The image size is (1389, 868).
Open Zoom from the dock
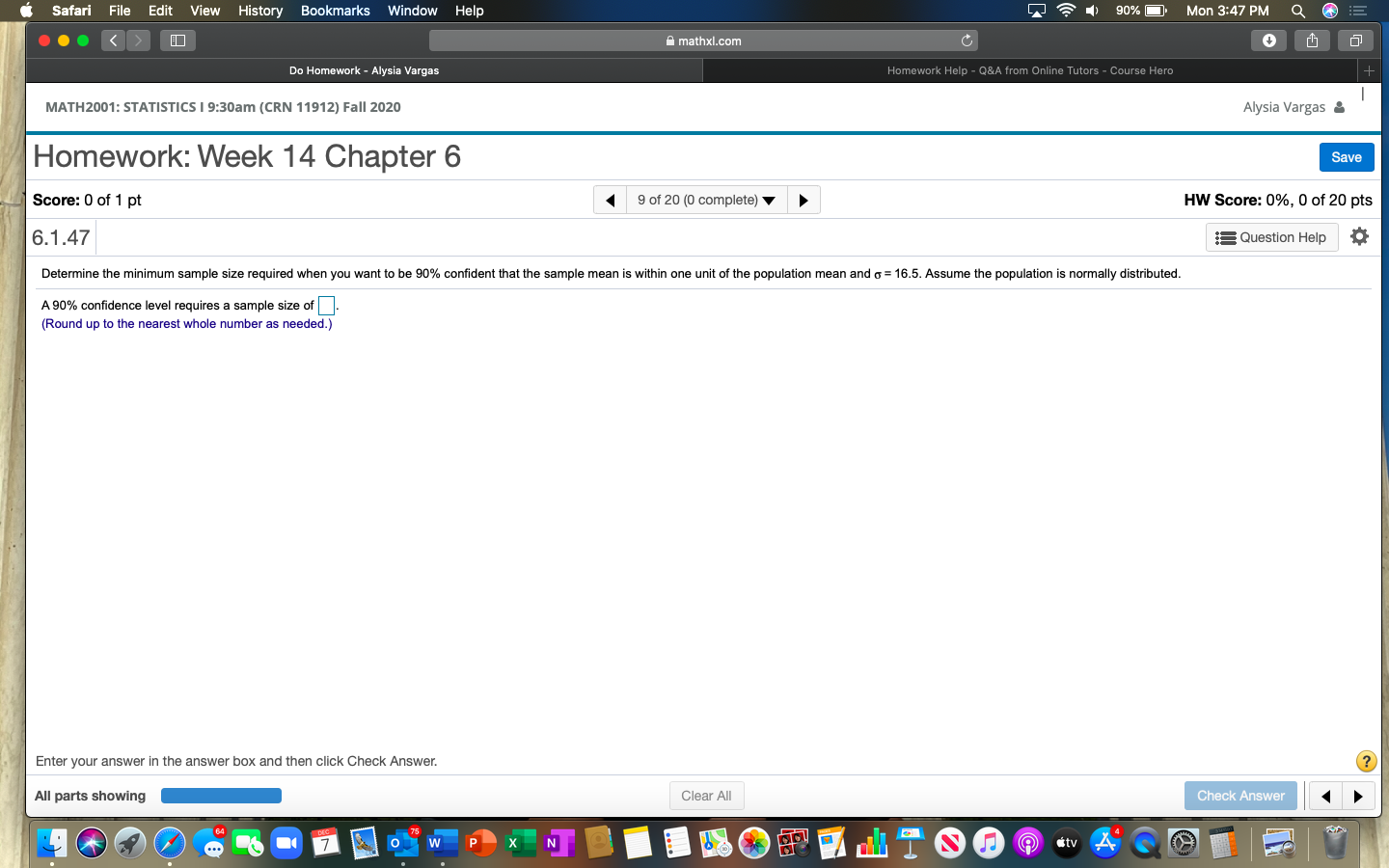(286, 843)
